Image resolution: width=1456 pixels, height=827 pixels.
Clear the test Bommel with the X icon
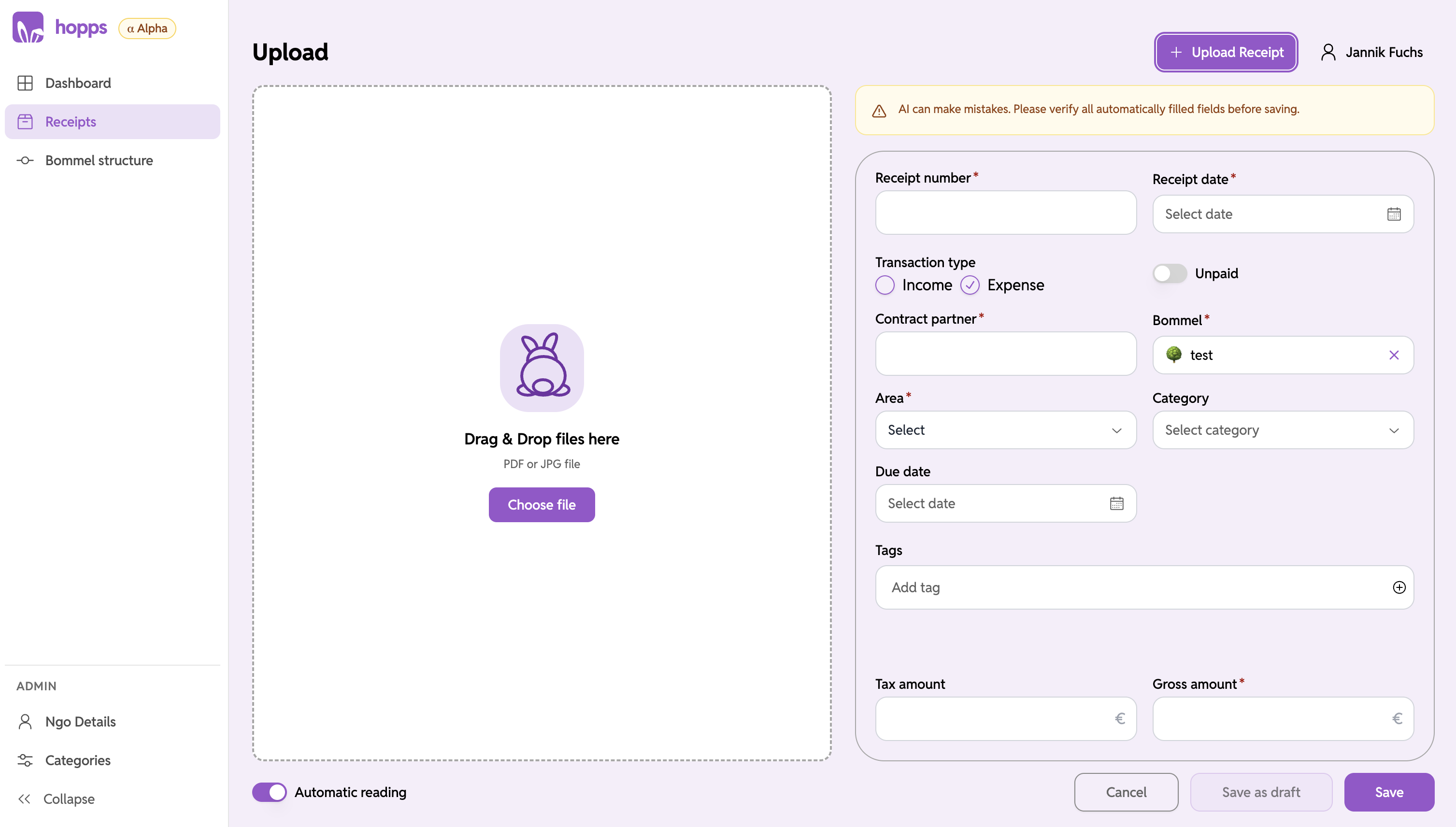point(1394,355)
